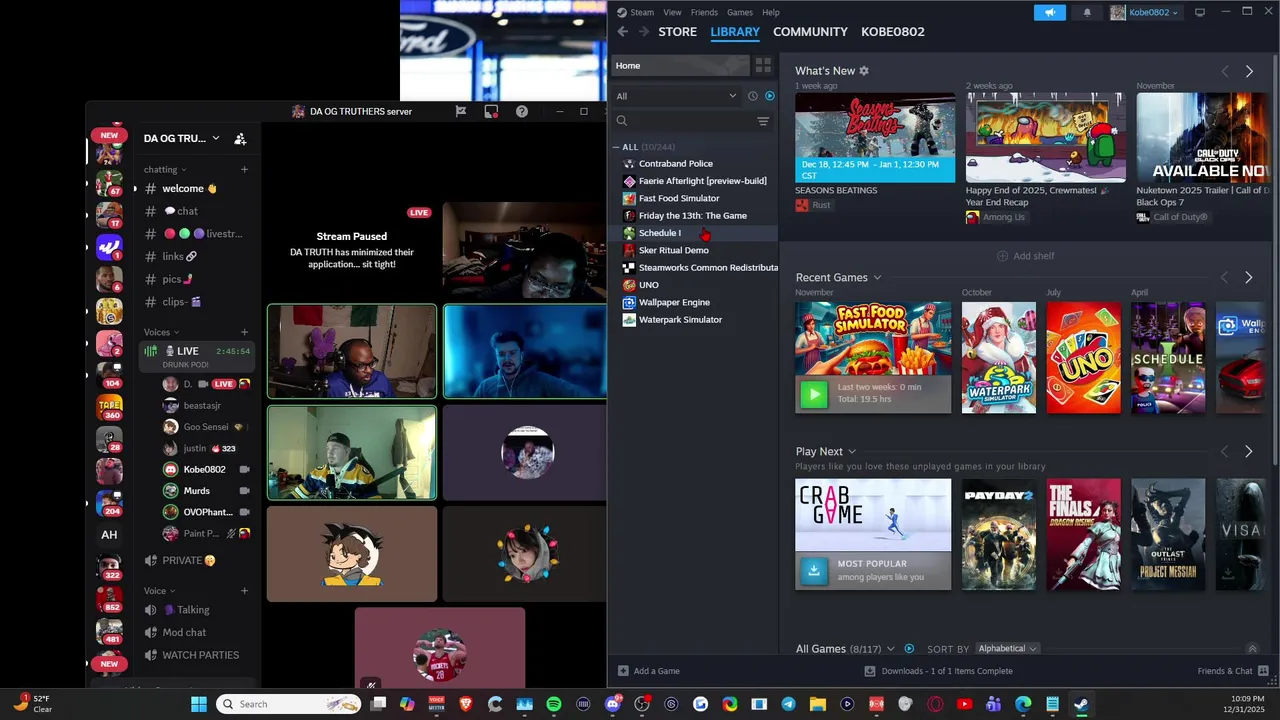Open the All games filter dropdown

click(x=676, y=96)
